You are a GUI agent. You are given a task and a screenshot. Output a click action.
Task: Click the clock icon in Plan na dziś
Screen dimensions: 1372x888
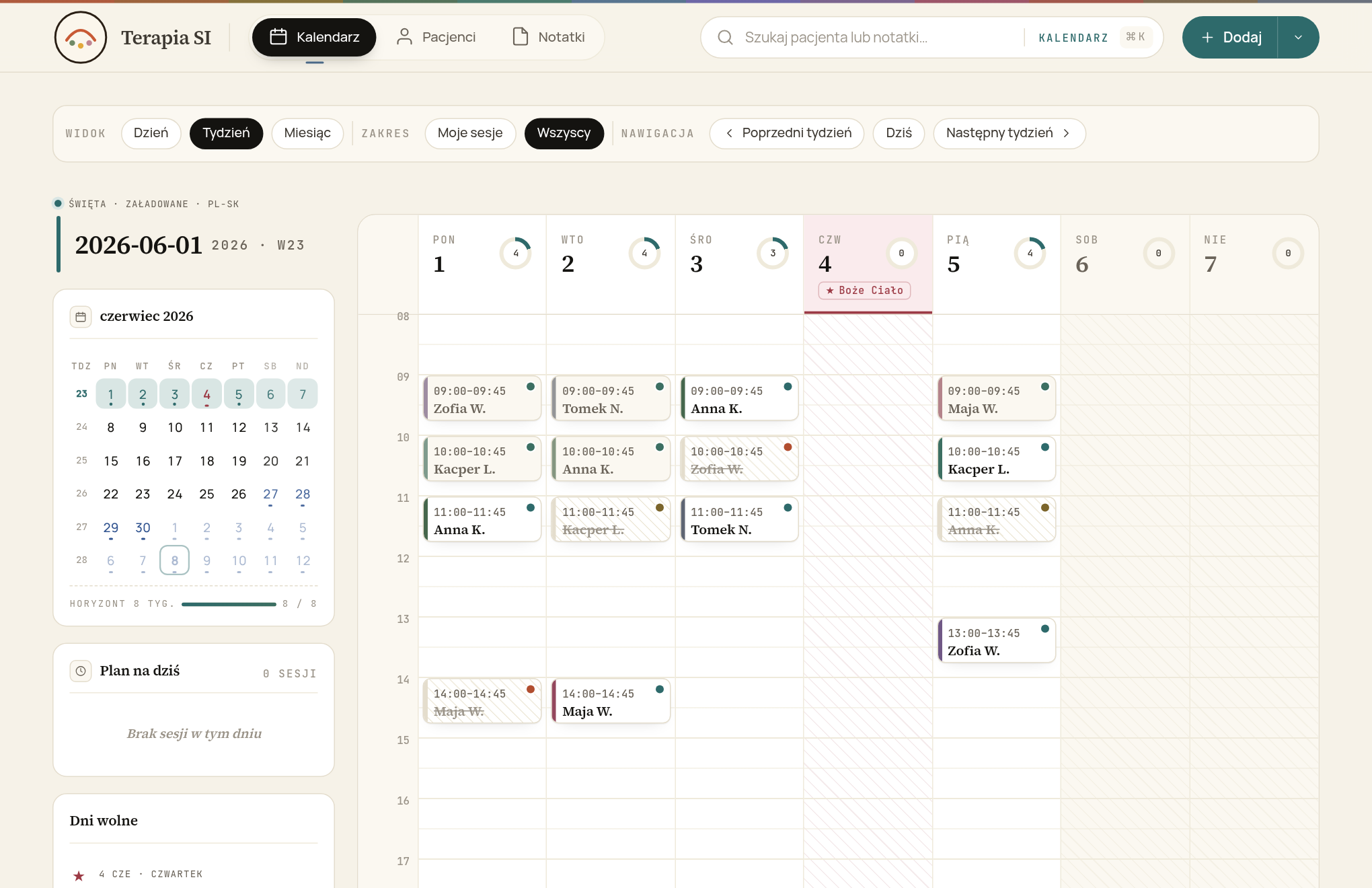pyautogui.click(x=81, y=671)
